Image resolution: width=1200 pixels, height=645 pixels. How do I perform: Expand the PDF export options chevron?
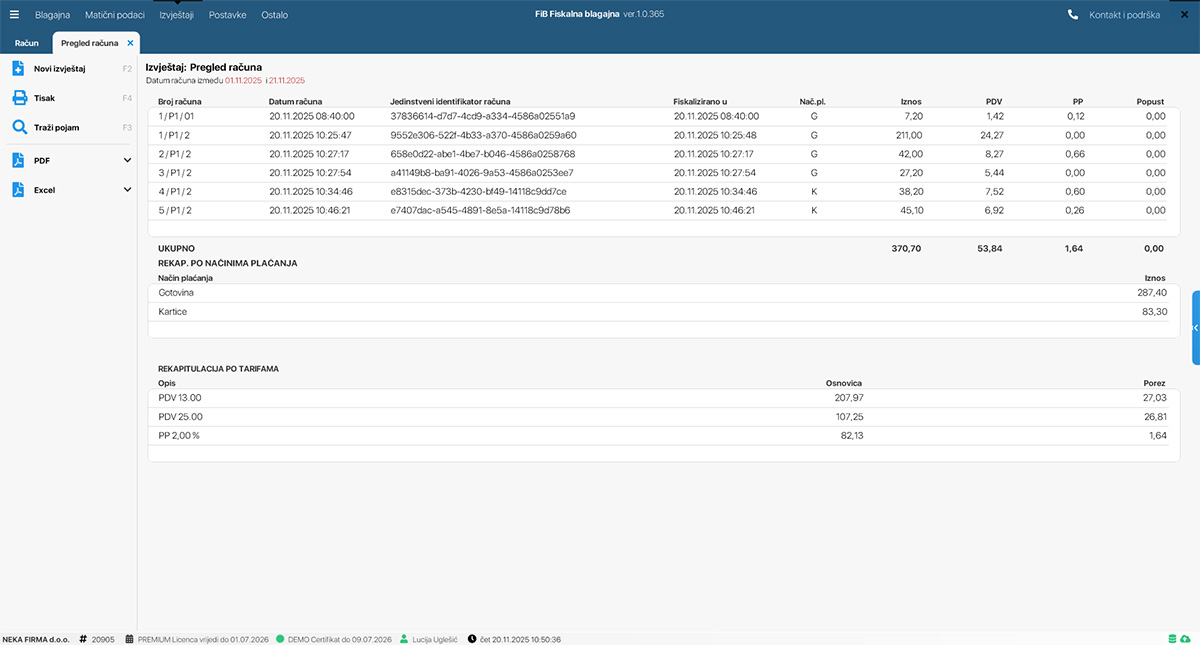click(127, 160)
